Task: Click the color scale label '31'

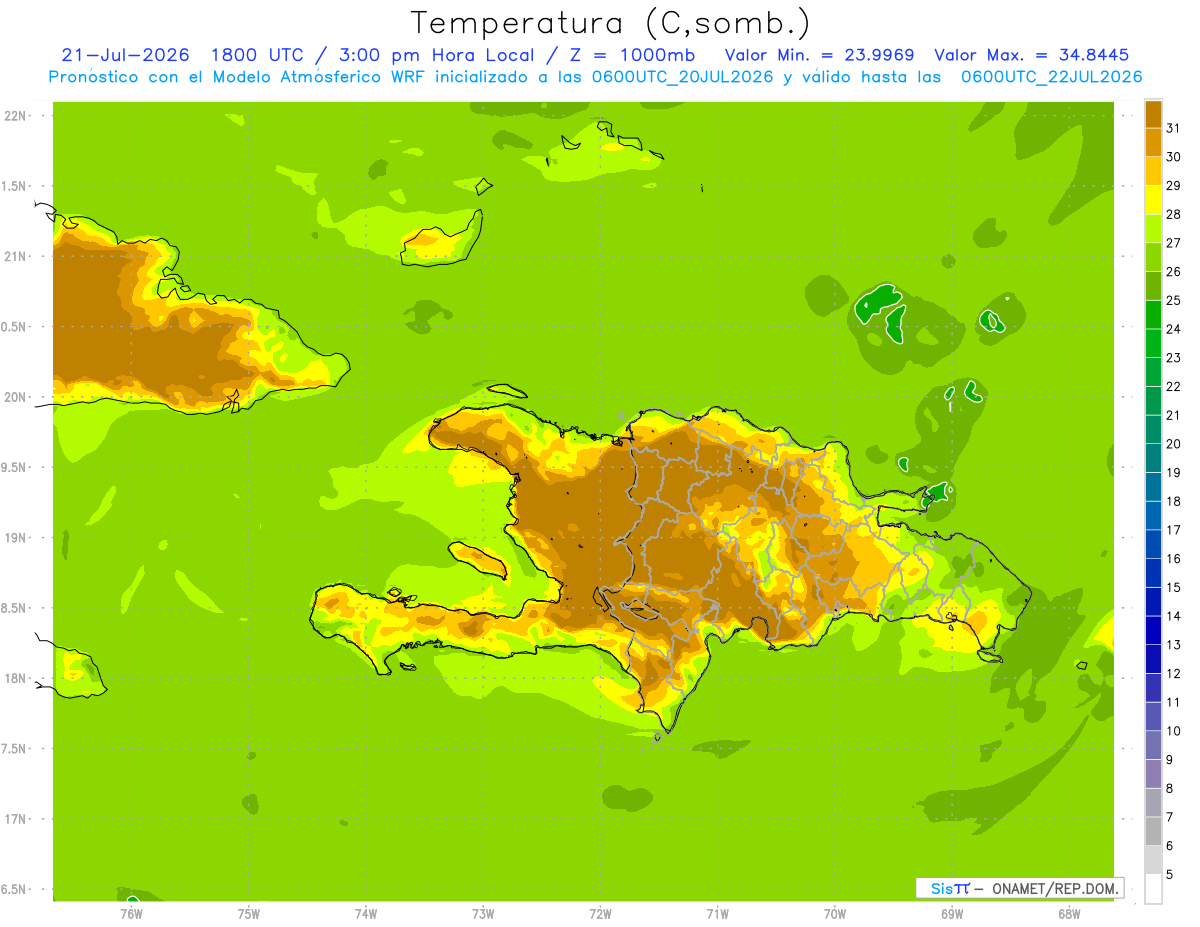Action: point(1174,128)
